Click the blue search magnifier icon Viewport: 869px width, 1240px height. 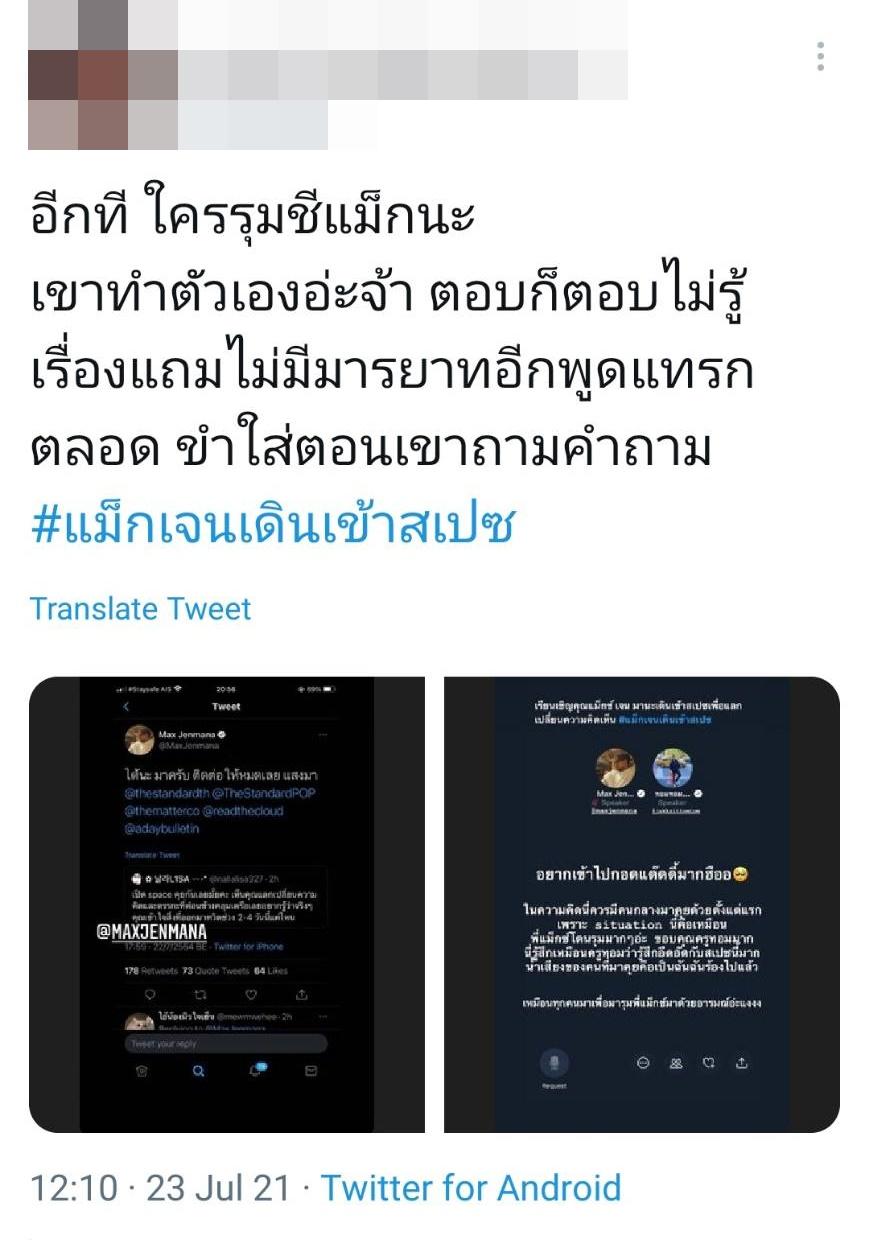tap(198, 1071)
